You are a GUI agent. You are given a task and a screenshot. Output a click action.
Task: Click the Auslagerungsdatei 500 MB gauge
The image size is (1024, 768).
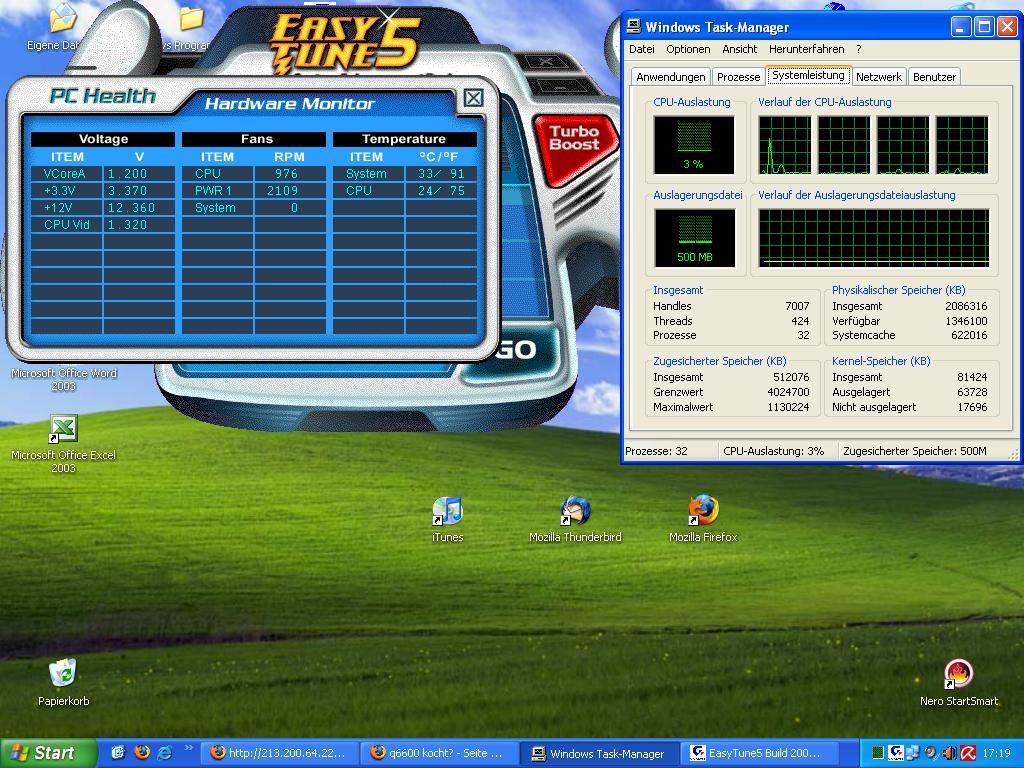pyautogui.click(x=694, y=238)
